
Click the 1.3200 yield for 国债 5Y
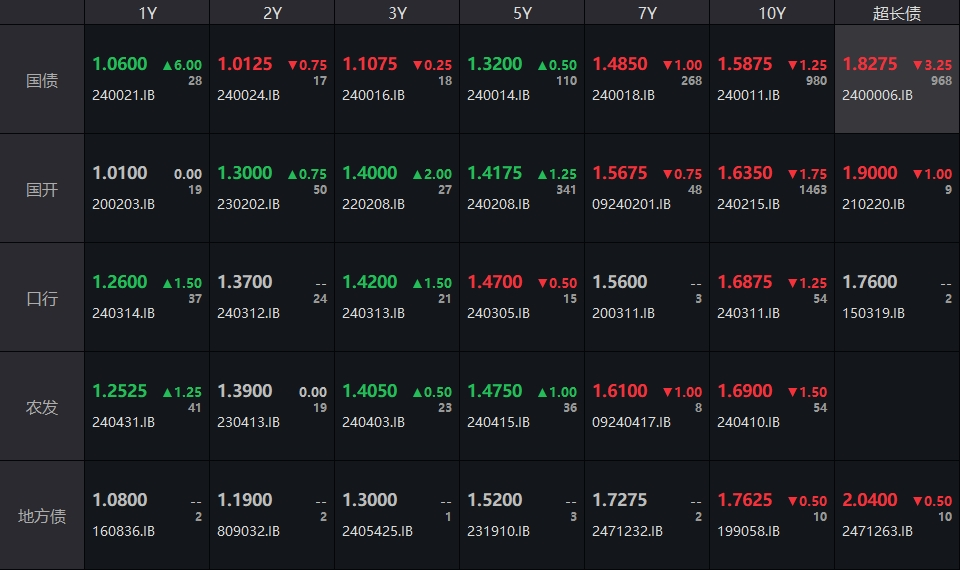pyautogui.click(x=494, y=64)
